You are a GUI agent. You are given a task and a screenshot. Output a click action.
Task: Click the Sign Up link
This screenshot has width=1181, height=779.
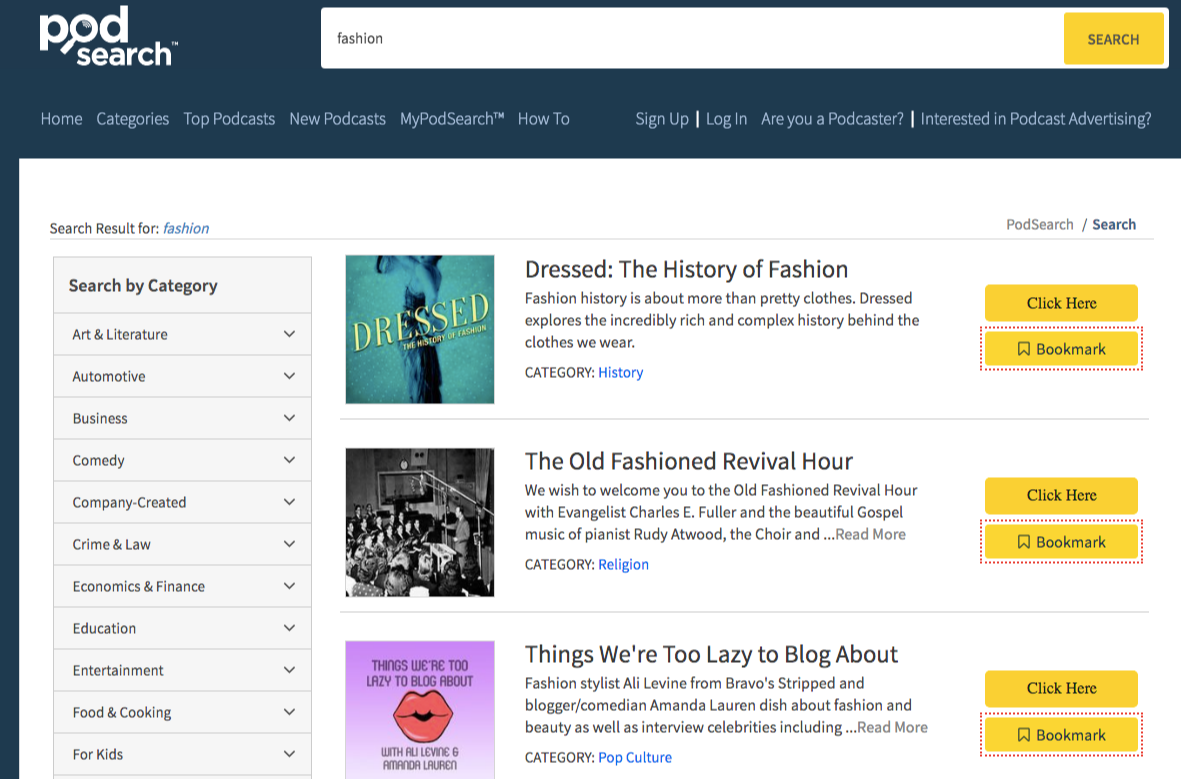661,119
